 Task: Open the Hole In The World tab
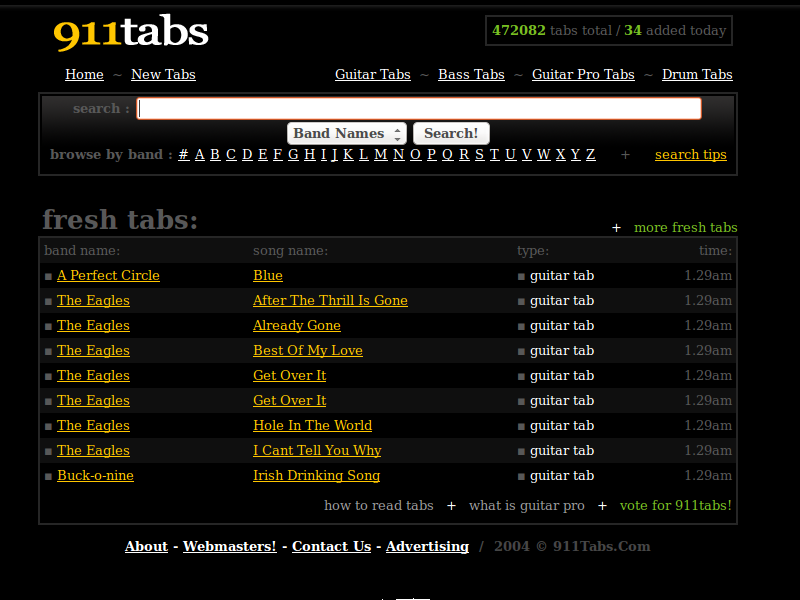(312, 426)
